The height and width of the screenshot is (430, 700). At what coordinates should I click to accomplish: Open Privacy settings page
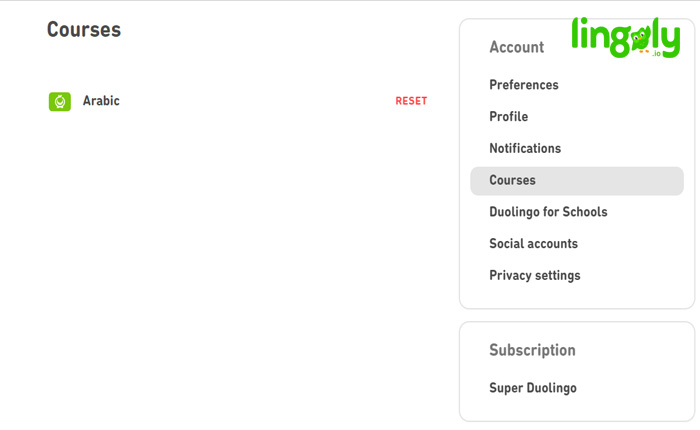point(535,276)
